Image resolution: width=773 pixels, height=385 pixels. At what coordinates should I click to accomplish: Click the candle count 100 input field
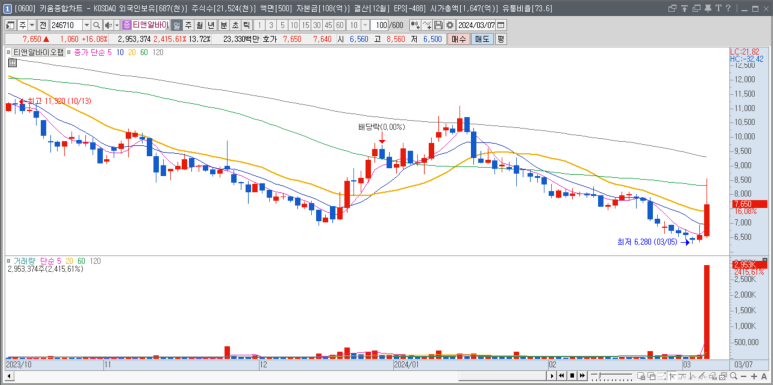coord(379,25)
